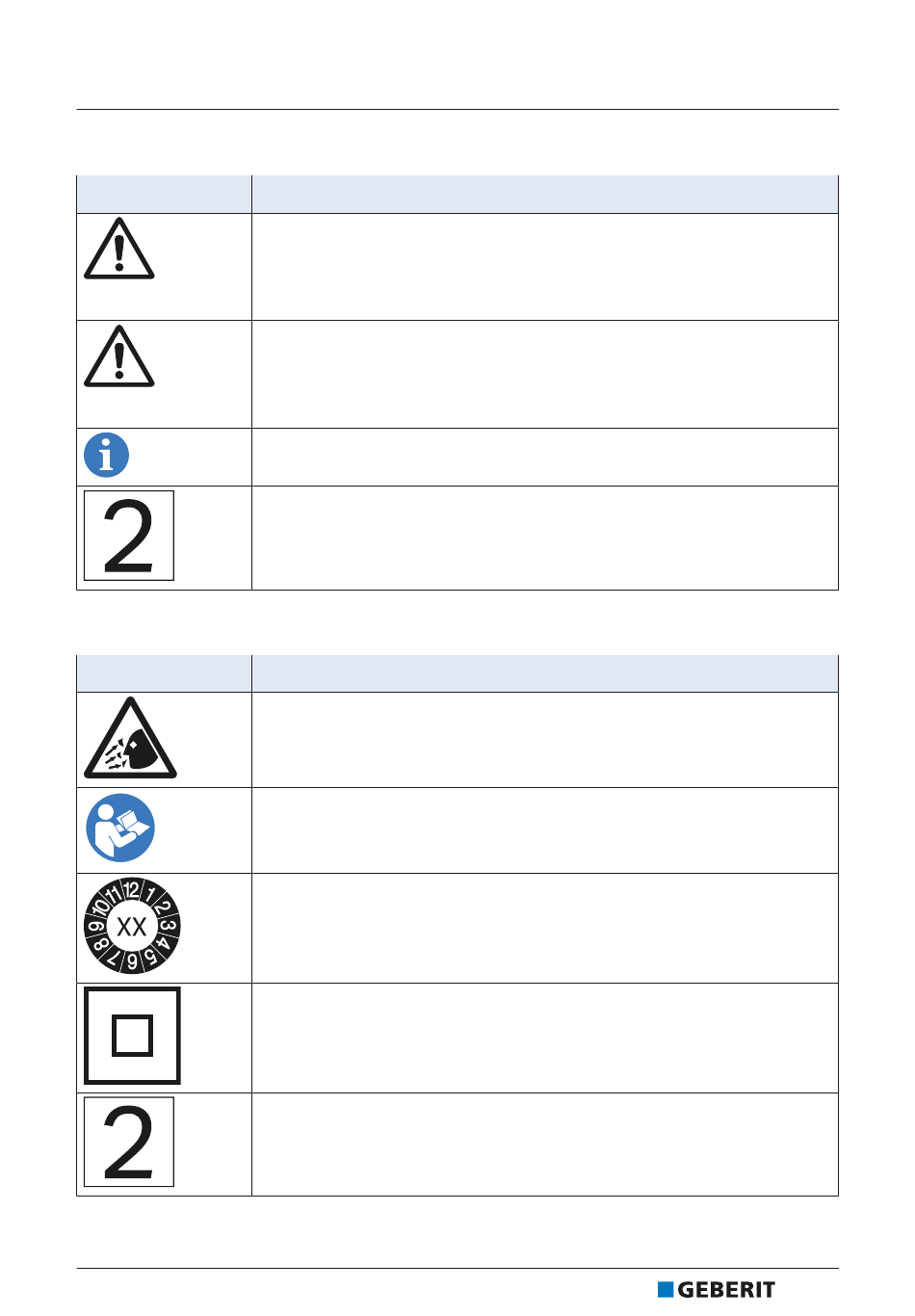Select the blue information circle icon

107,455
